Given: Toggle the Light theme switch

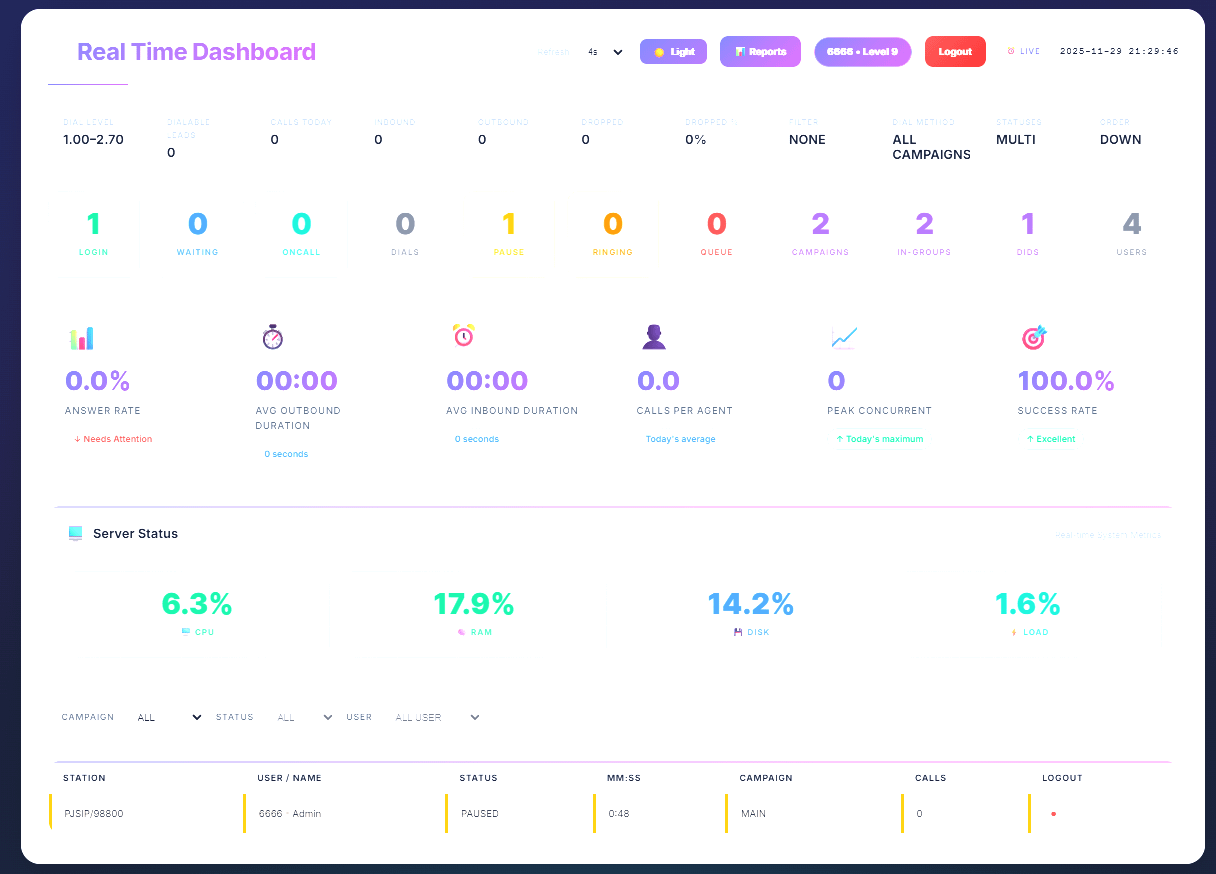Looking at the screenshot, I should 673,51.
